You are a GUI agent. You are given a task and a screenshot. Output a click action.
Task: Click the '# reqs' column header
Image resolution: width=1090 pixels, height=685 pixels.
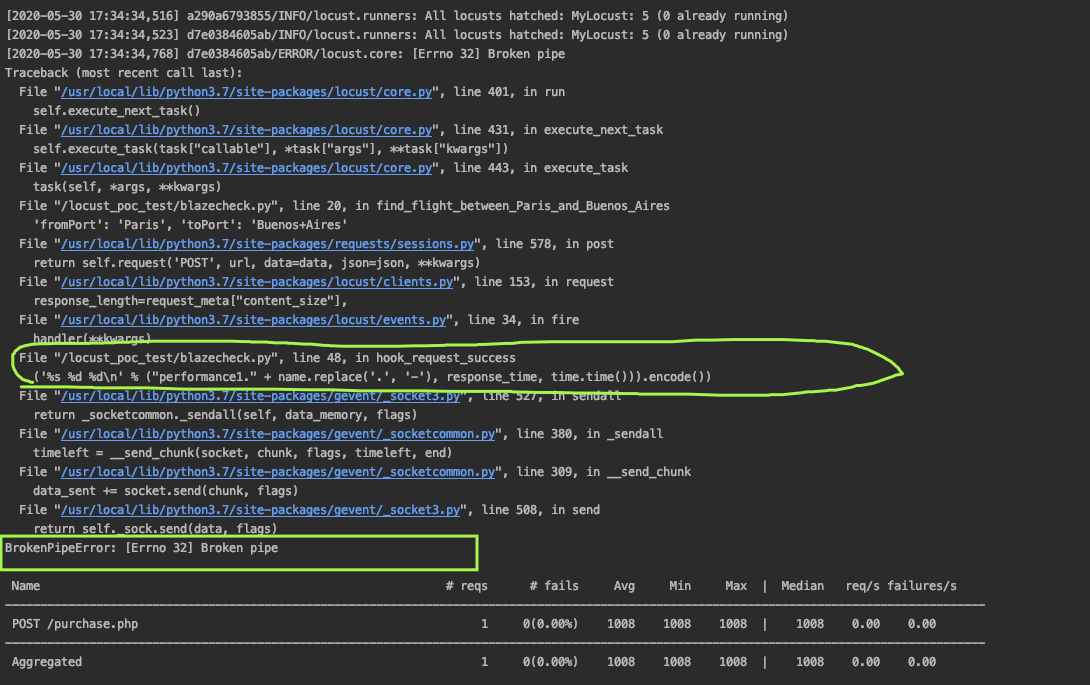coord(466,586)
